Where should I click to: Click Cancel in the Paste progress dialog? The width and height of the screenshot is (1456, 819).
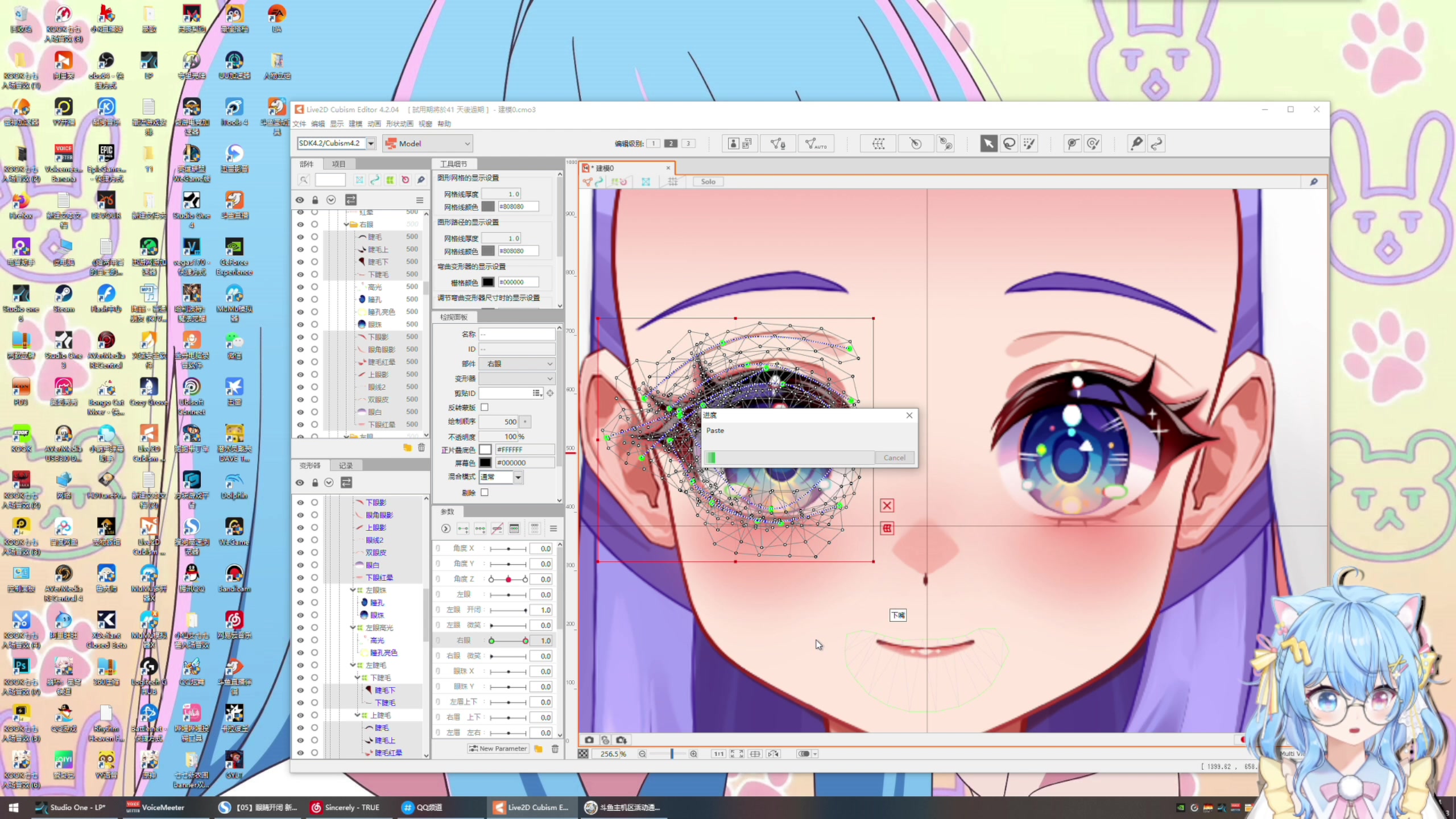point(894,457)
